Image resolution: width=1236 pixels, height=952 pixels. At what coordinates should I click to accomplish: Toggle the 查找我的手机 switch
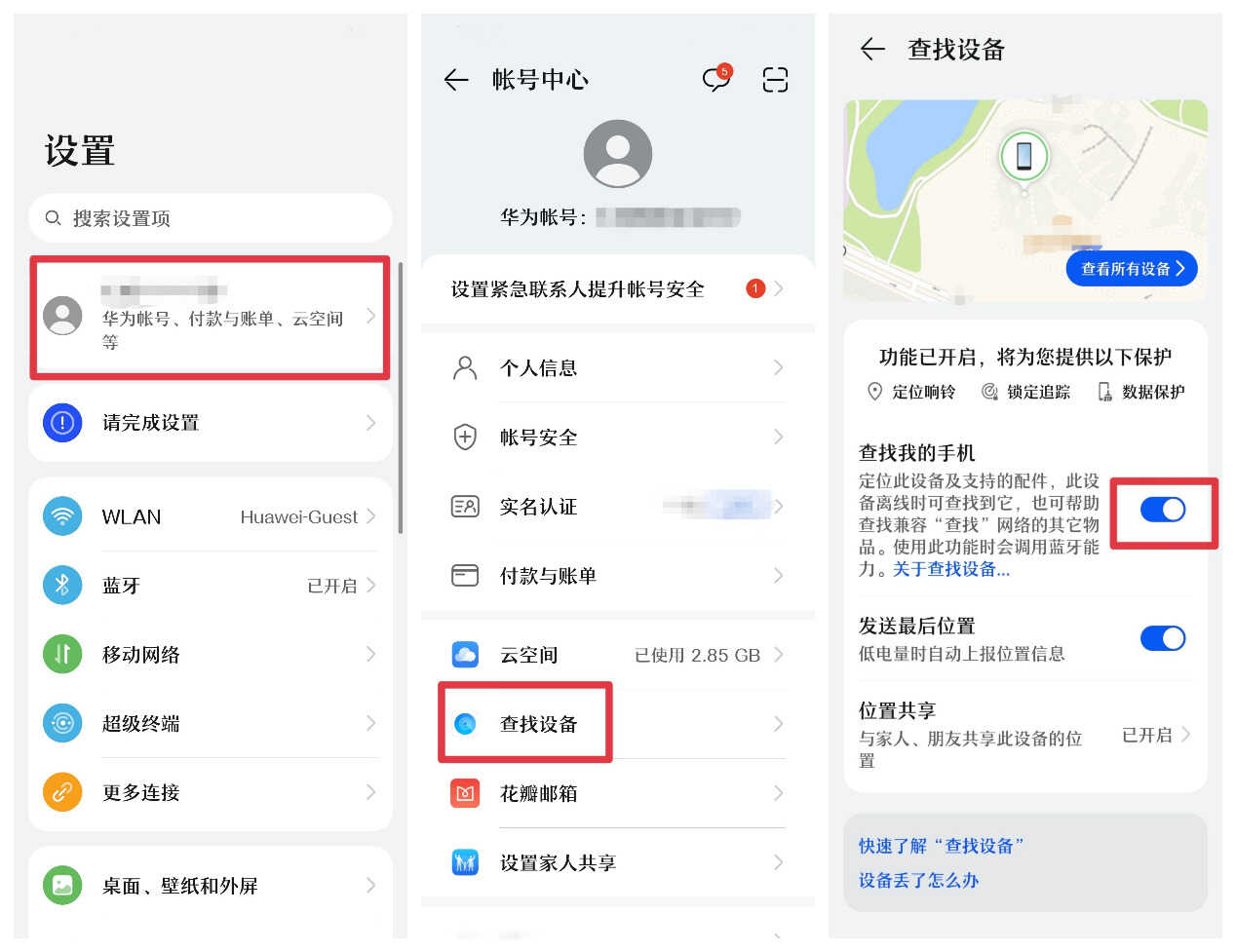pos(1163,509)
